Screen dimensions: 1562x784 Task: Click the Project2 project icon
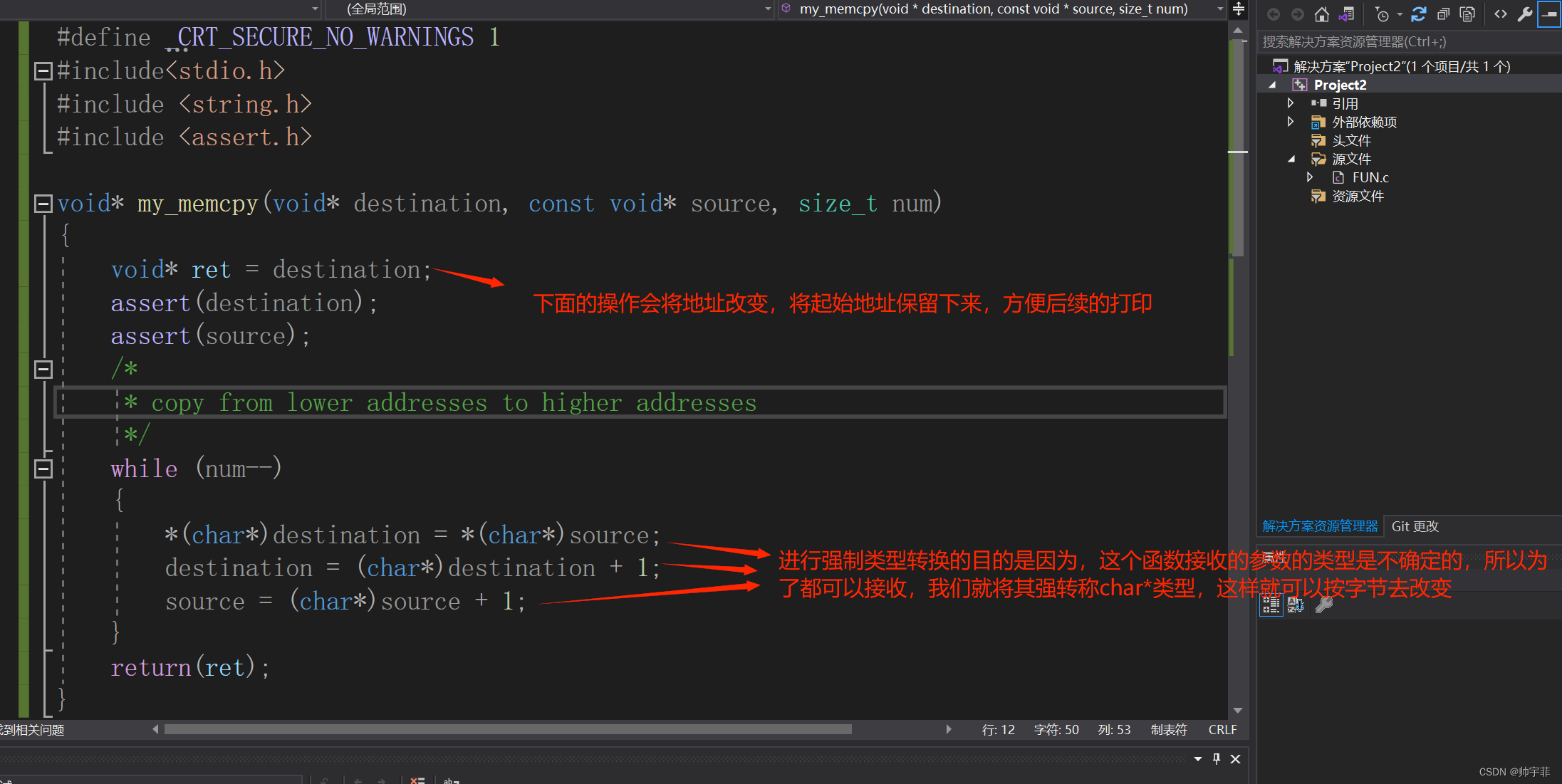pos(1300,85)
